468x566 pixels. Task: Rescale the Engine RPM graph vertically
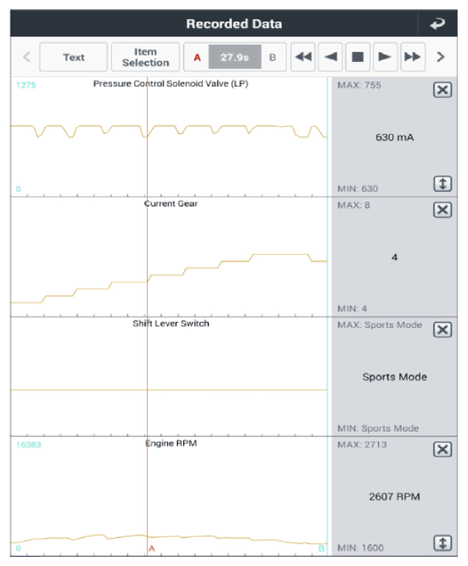[x=442, y=543]
